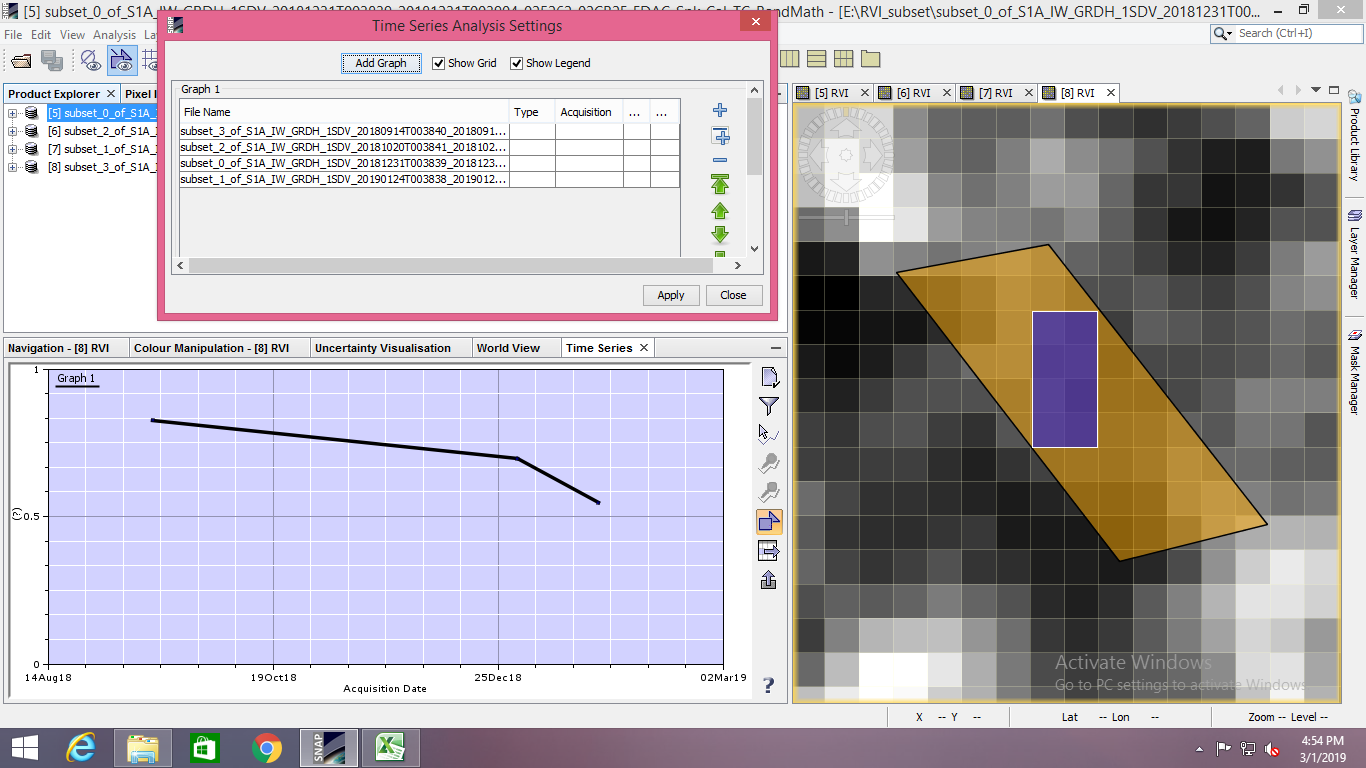The width and height of the screenshot is (1366, 768).
Task: Click the export table arrow icon
Action: pos(769,551)
